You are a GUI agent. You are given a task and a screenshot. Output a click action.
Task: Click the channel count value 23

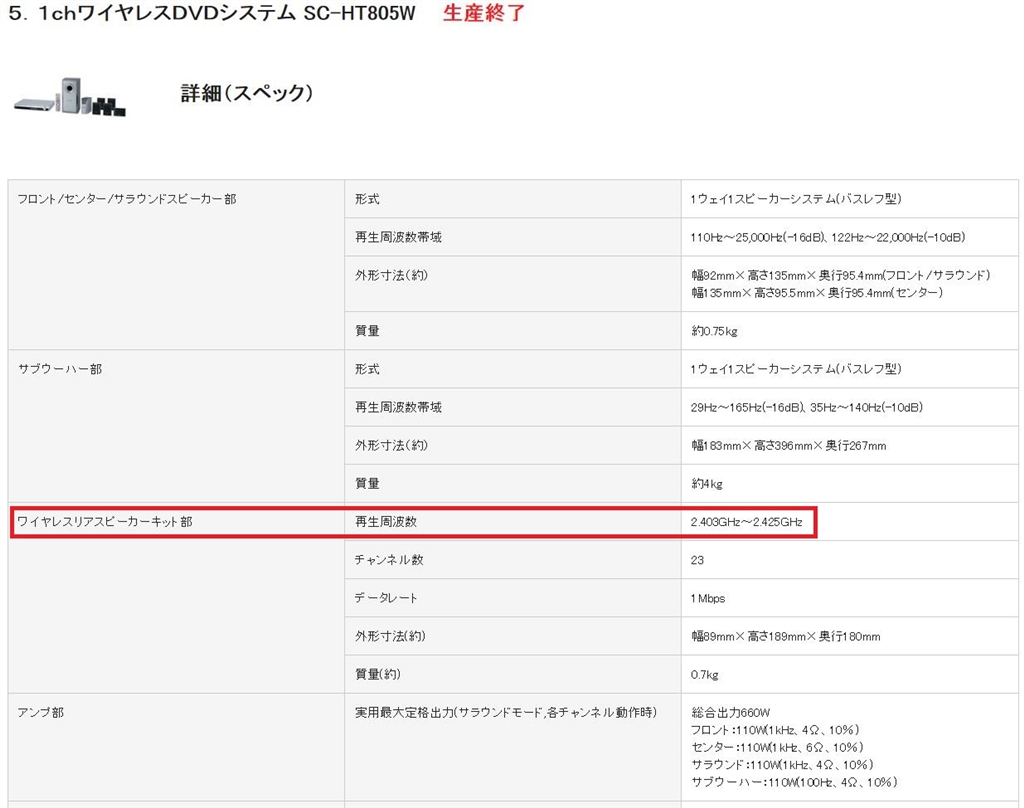(697, 560)
